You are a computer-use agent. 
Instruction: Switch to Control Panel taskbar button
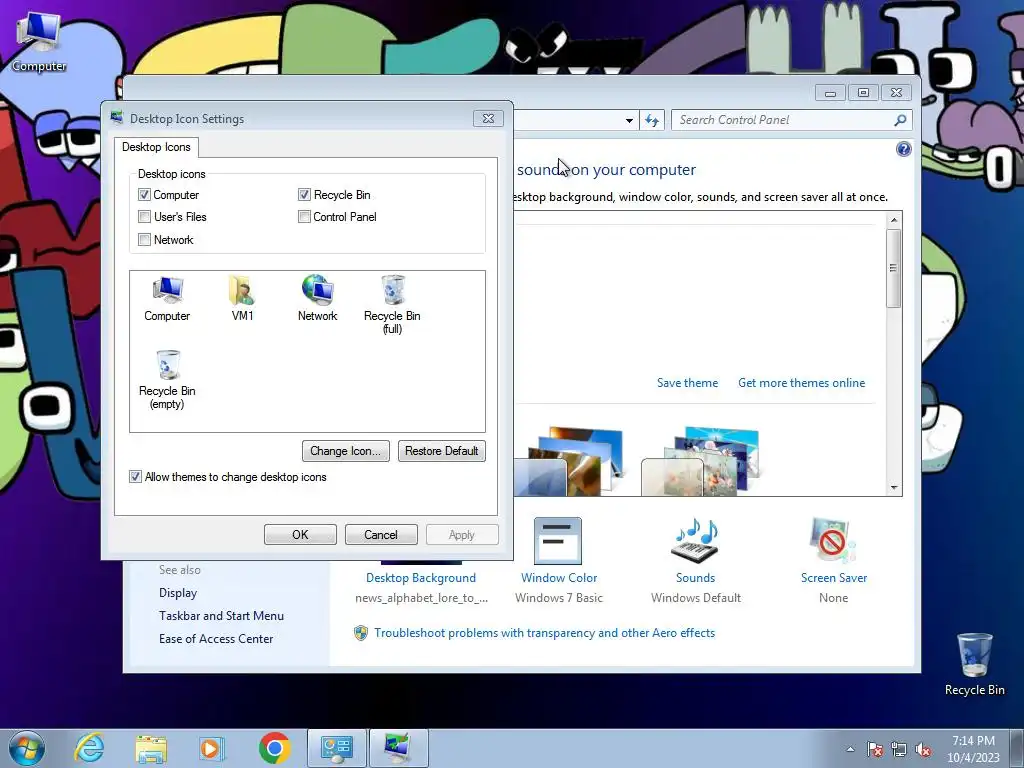click(x=337, y=748)
